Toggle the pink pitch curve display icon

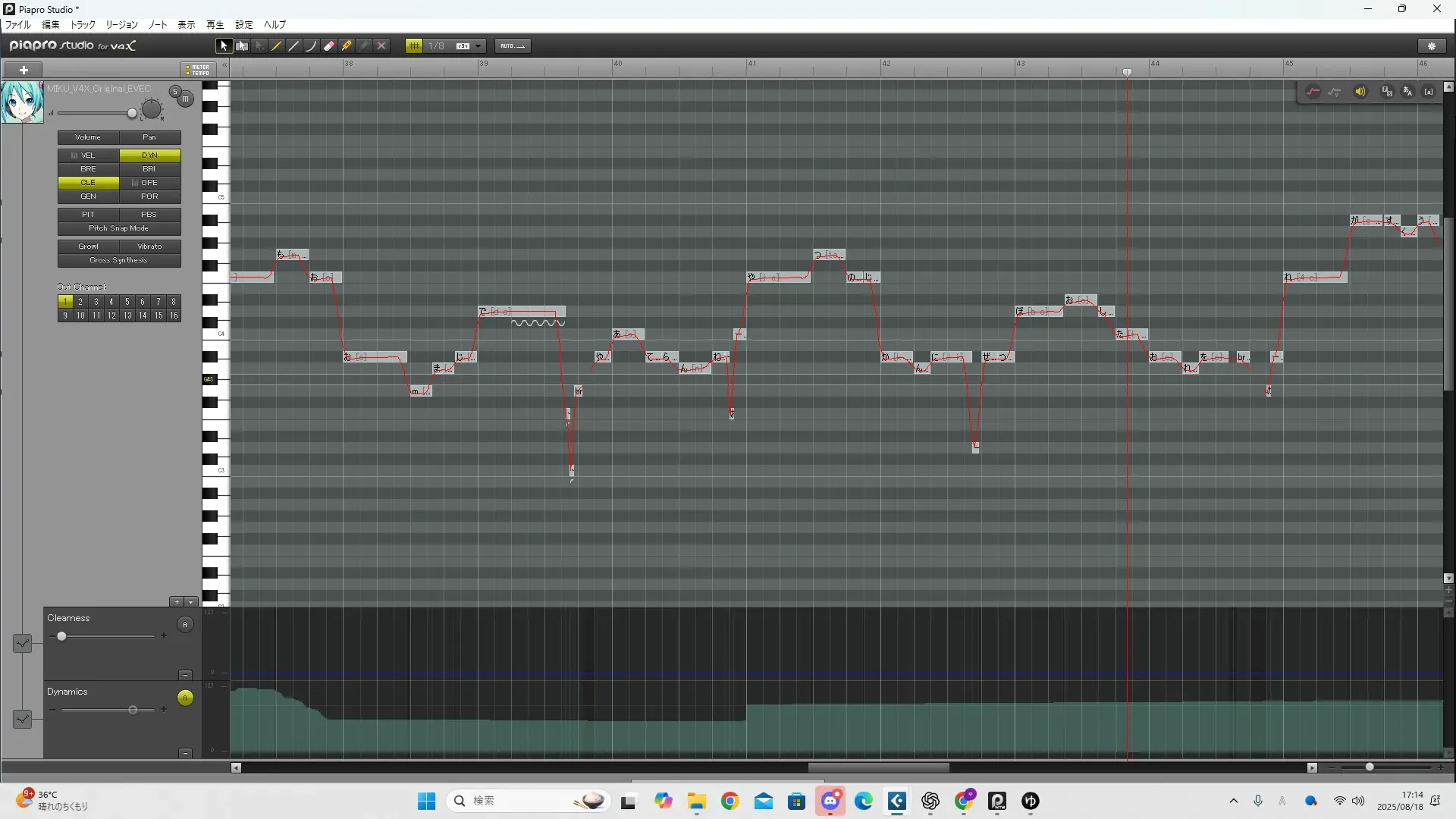1313,92
